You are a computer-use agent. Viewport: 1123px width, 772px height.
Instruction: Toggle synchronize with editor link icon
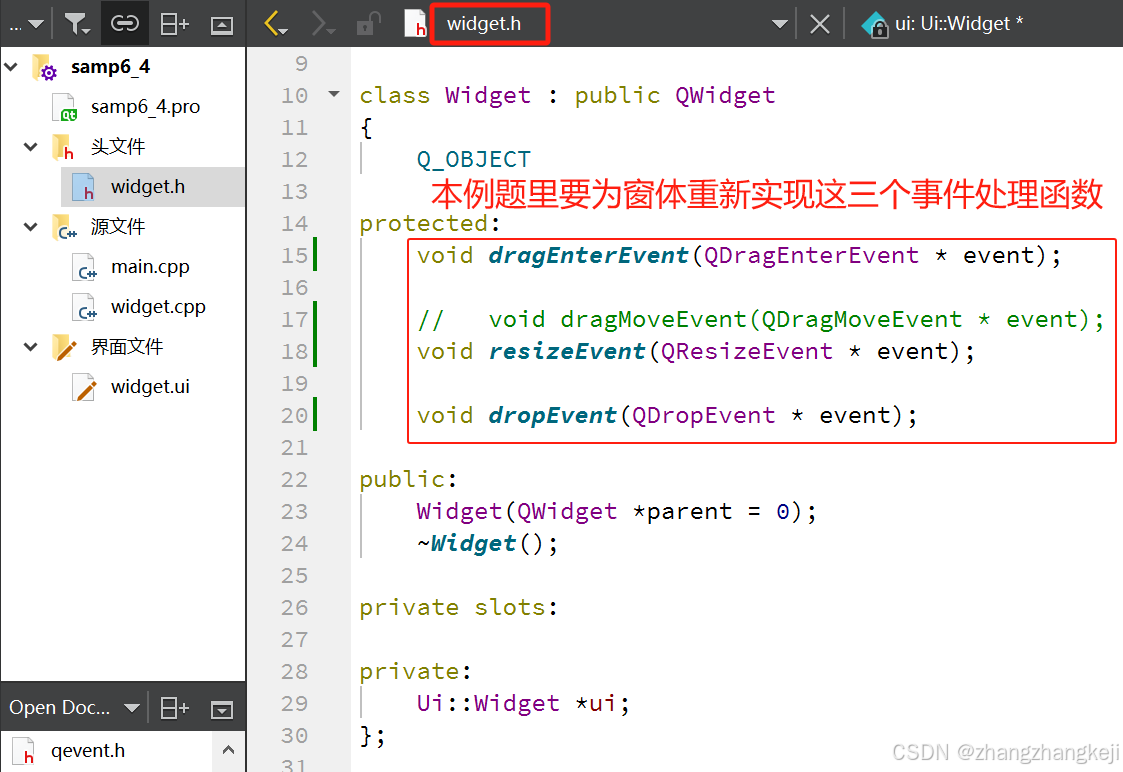[x=125, y=24]
